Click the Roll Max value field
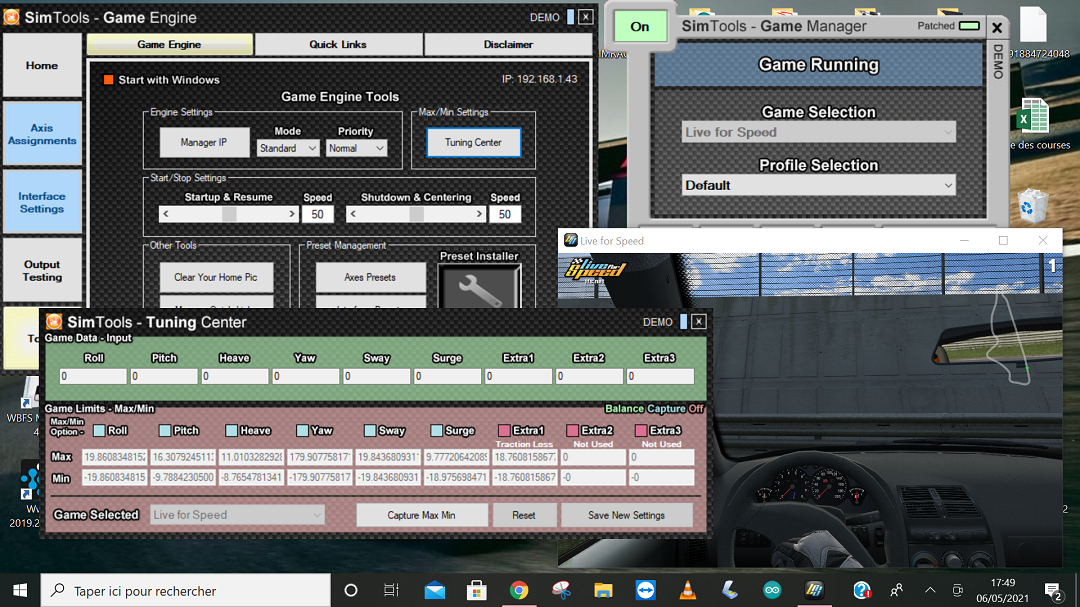Image resolution: width=1080 pixels, height=607 pixels. coord(114,457)
